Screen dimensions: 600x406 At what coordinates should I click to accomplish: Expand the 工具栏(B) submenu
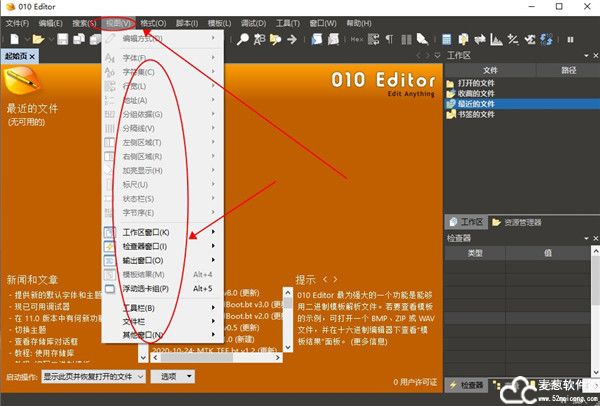click(x=163, y=308)
